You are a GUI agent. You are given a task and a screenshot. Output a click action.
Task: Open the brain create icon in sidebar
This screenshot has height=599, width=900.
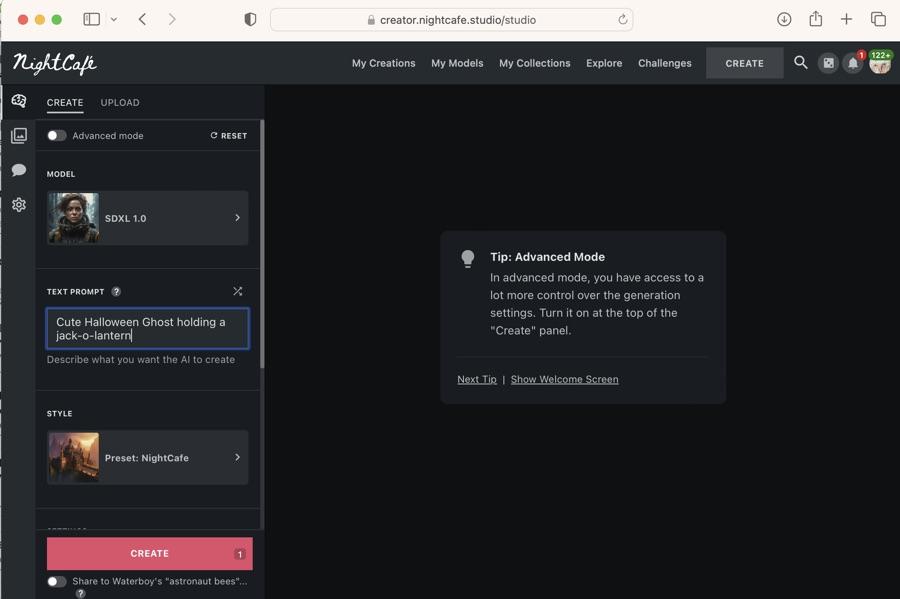tap(19, 101)
